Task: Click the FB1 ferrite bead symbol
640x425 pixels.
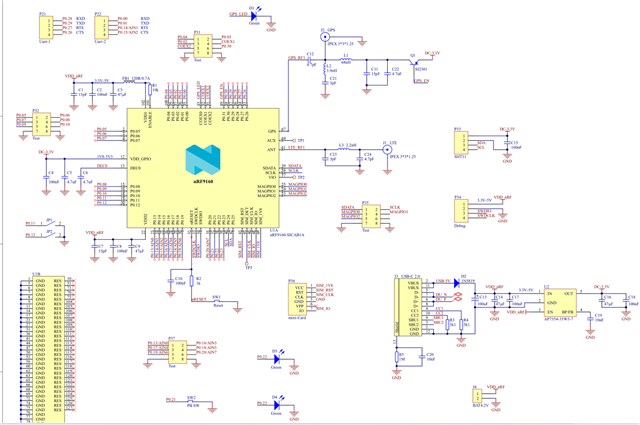Action: click(127, 80)
